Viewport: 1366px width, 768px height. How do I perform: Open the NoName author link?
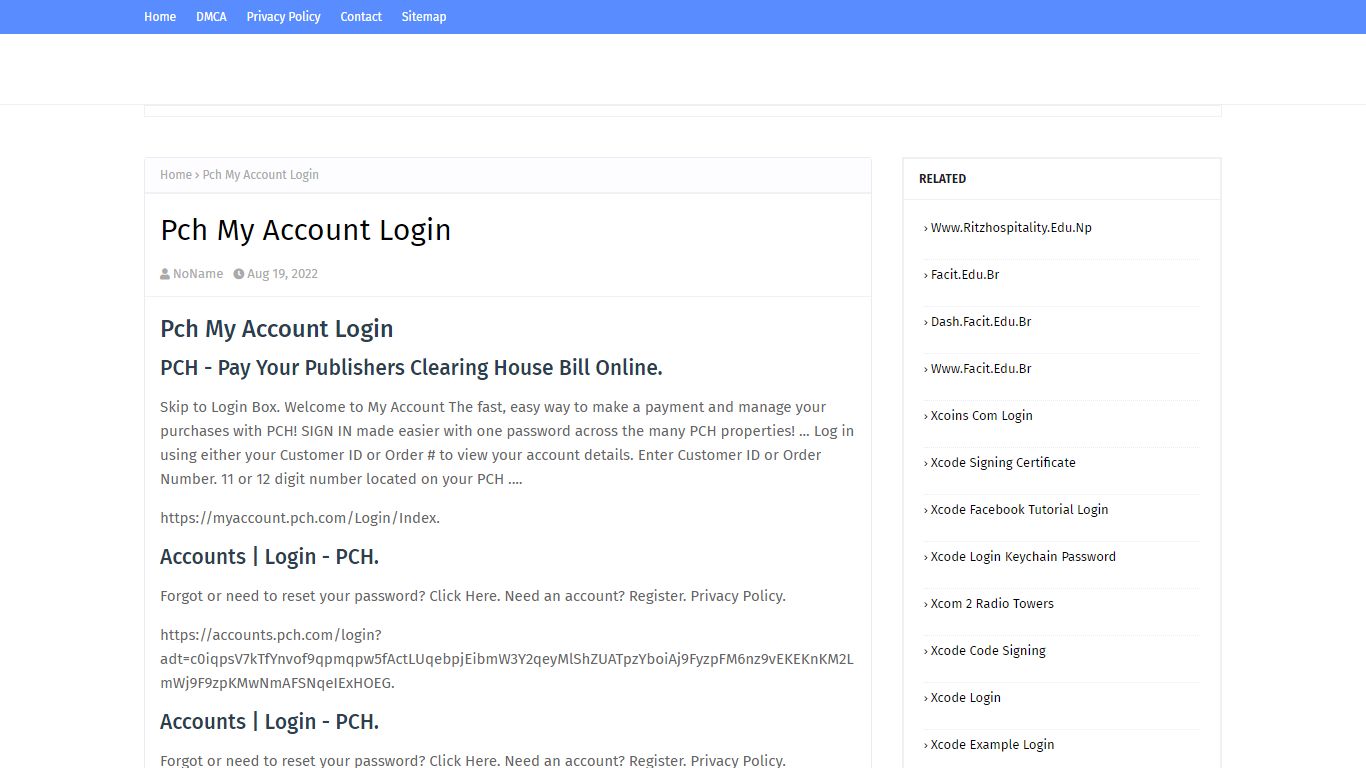[198, 274]
